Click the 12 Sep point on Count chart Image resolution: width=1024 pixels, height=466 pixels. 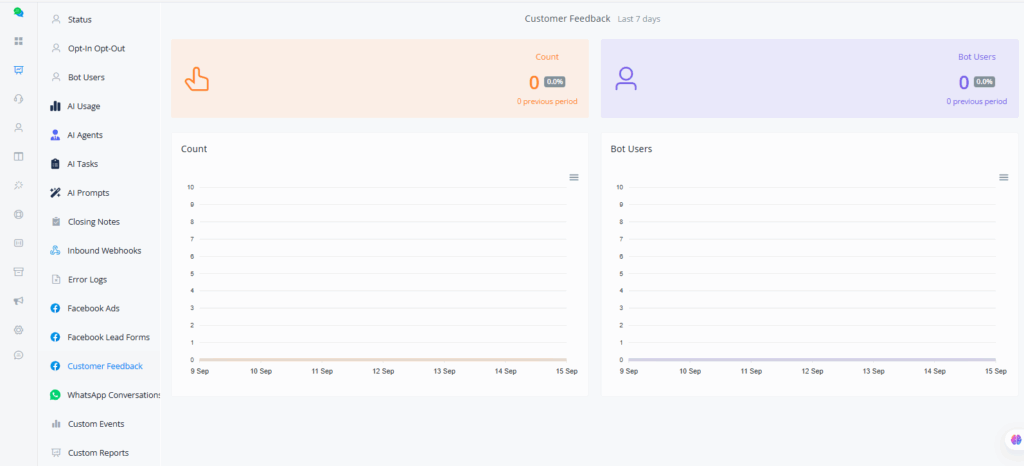383,359
